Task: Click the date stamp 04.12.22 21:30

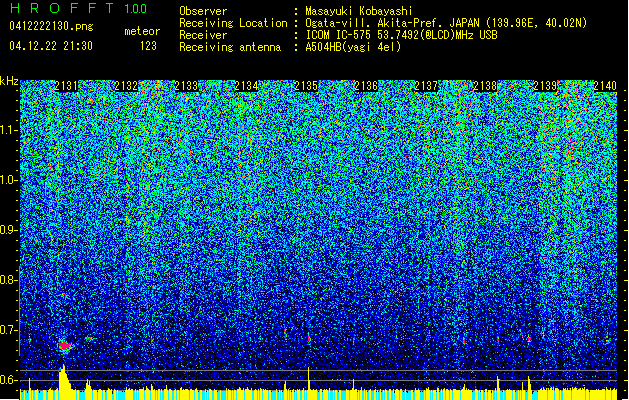Action: tap(51, 46)
